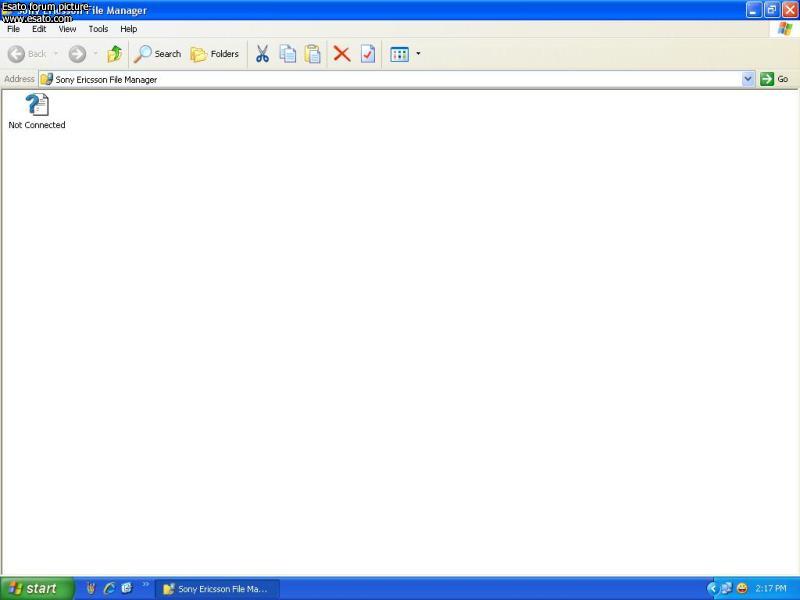Launch Internet Explorer from quick launch

pyautogui.click(x=109, y=589)
